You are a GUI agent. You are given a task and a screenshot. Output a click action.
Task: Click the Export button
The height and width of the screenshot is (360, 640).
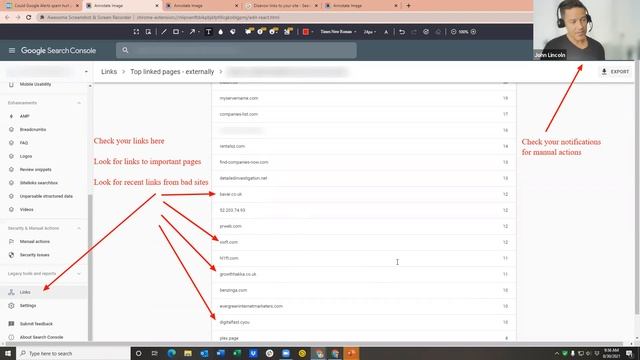[615, 72]
